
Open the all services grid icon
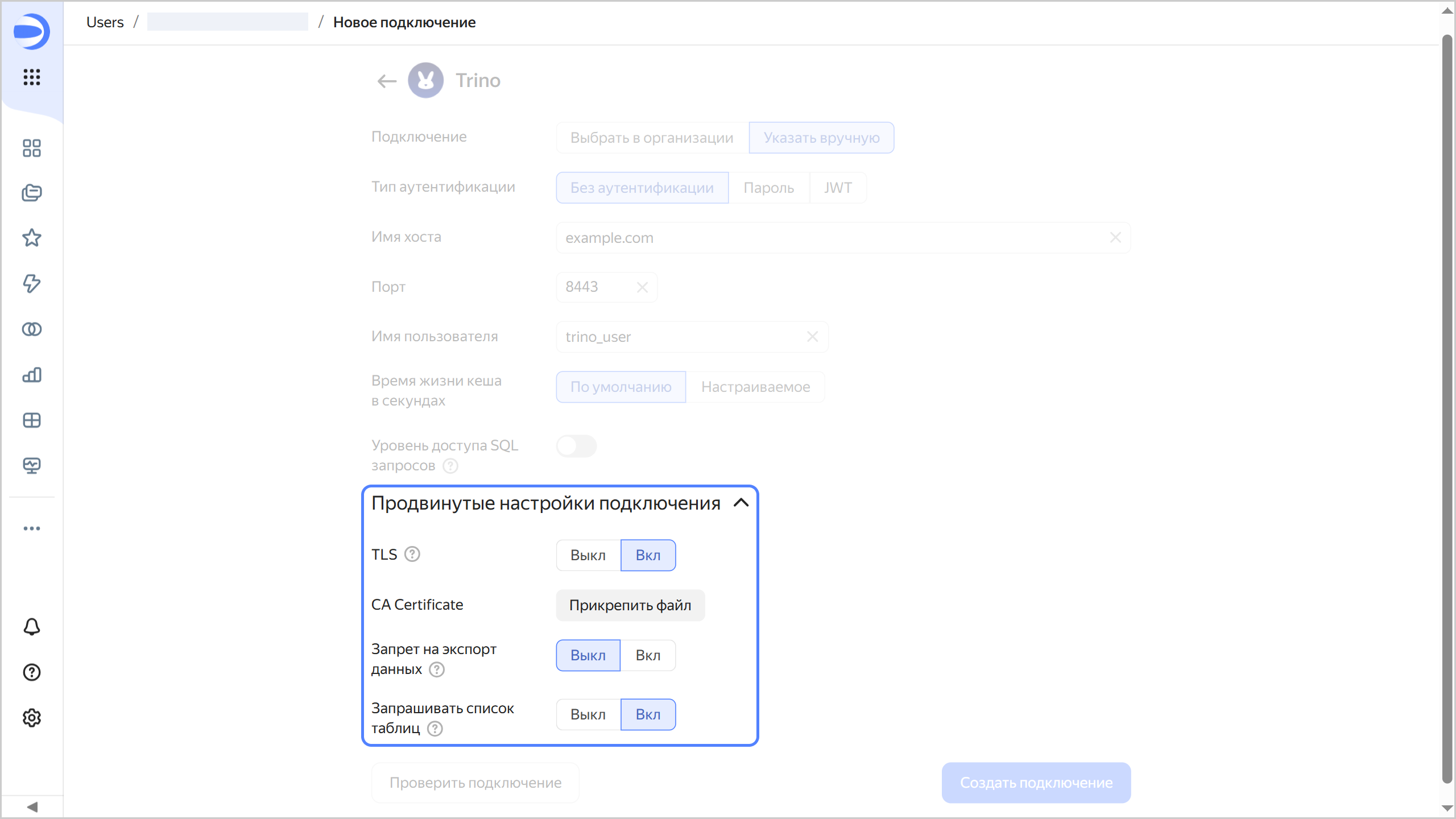(x=32, y=77)
